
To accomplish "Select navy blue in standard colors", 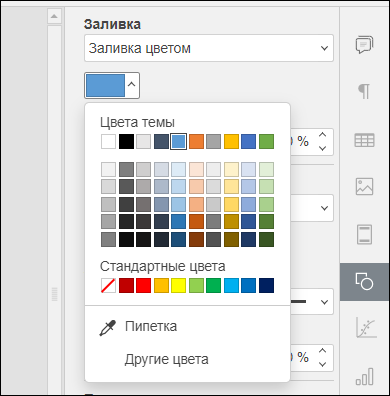I will point(266,286).
